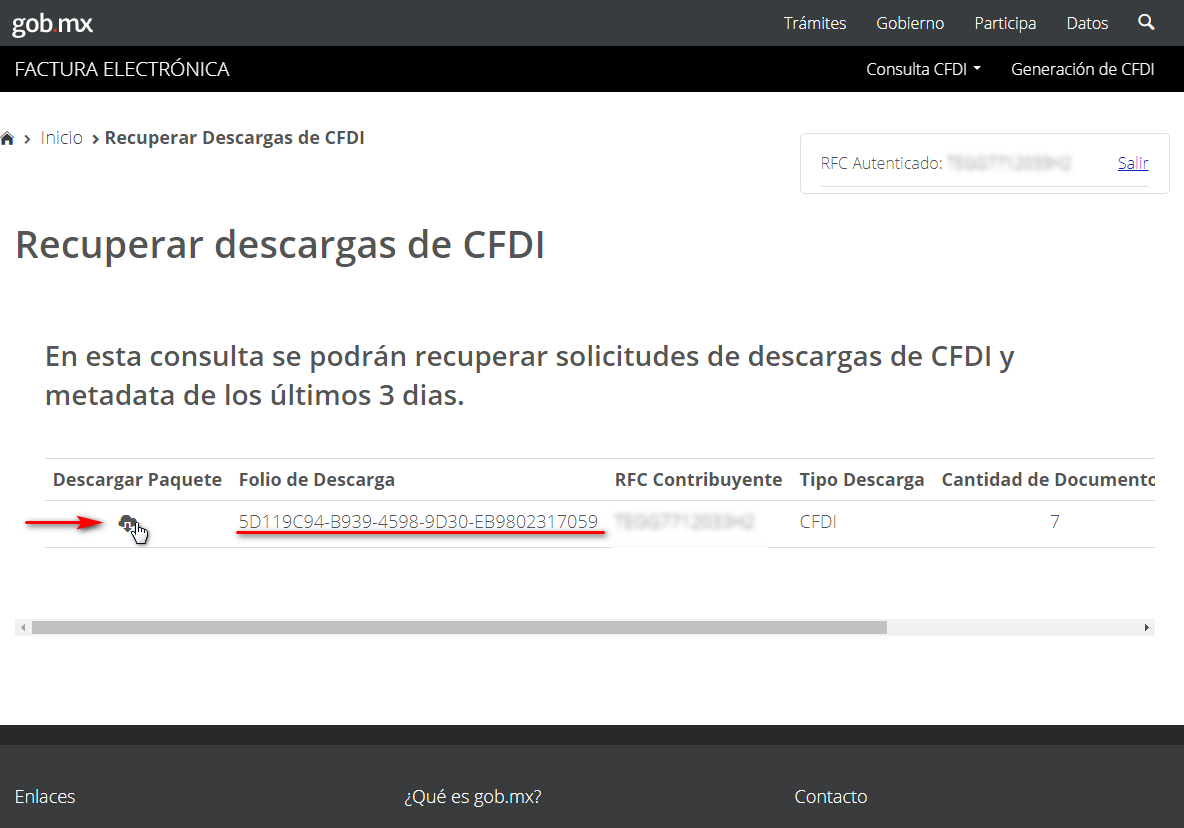This screenshot has width=1184, height=828.
Task: Click the home icon in breadcrumb
Action: point(8,138)
